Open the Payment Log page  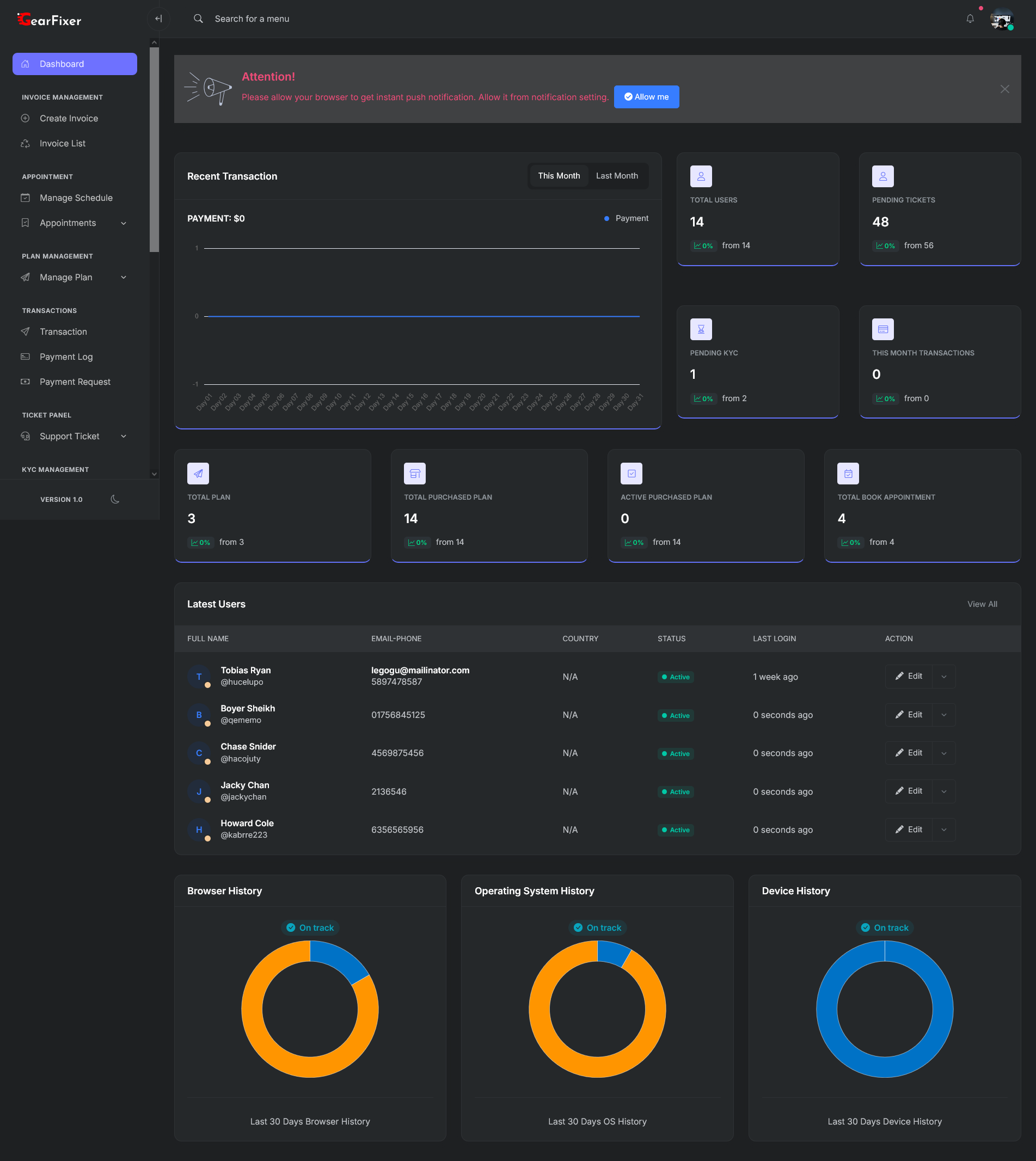coord(75,357)
